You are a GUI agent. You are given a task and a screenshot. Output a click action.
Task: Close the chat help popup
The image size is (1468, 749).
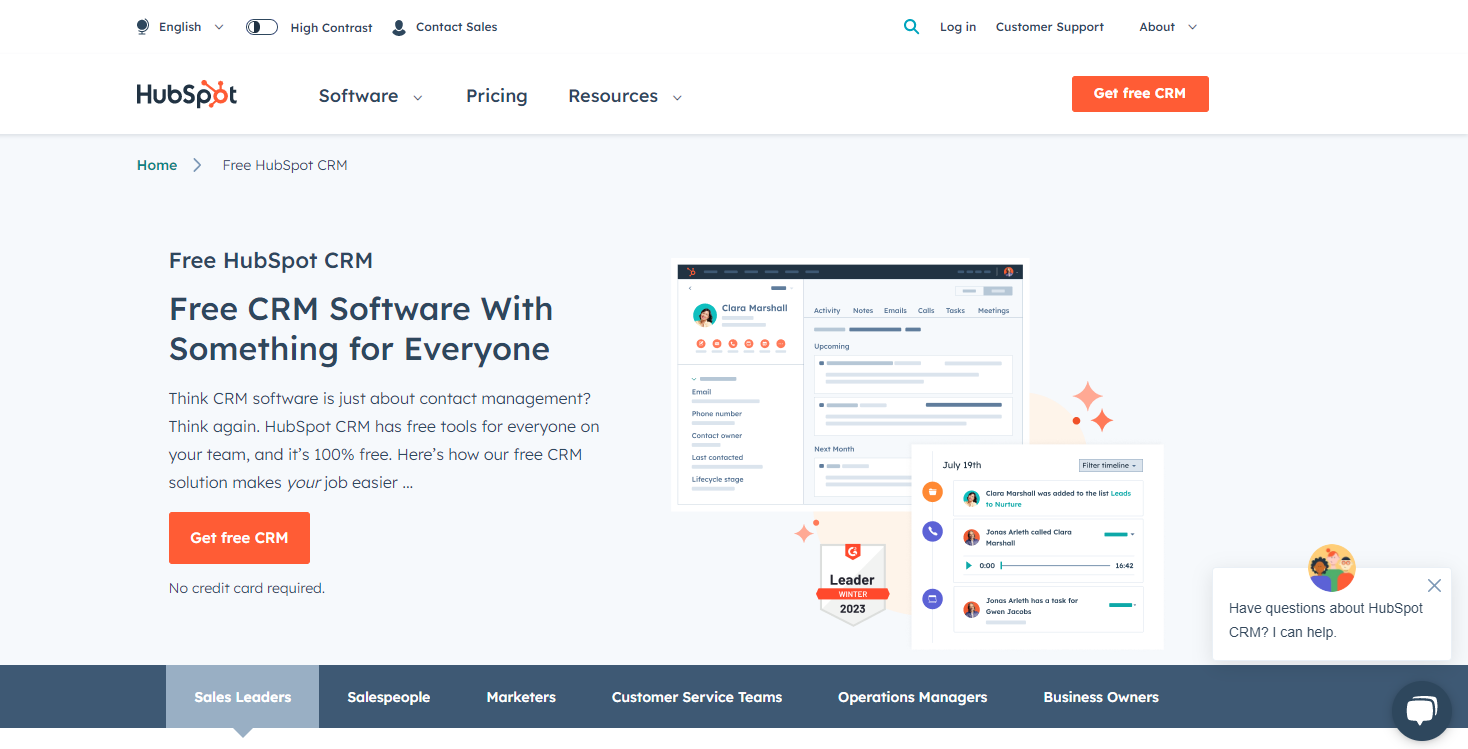pyautogui.click(x=1434, y=586)
